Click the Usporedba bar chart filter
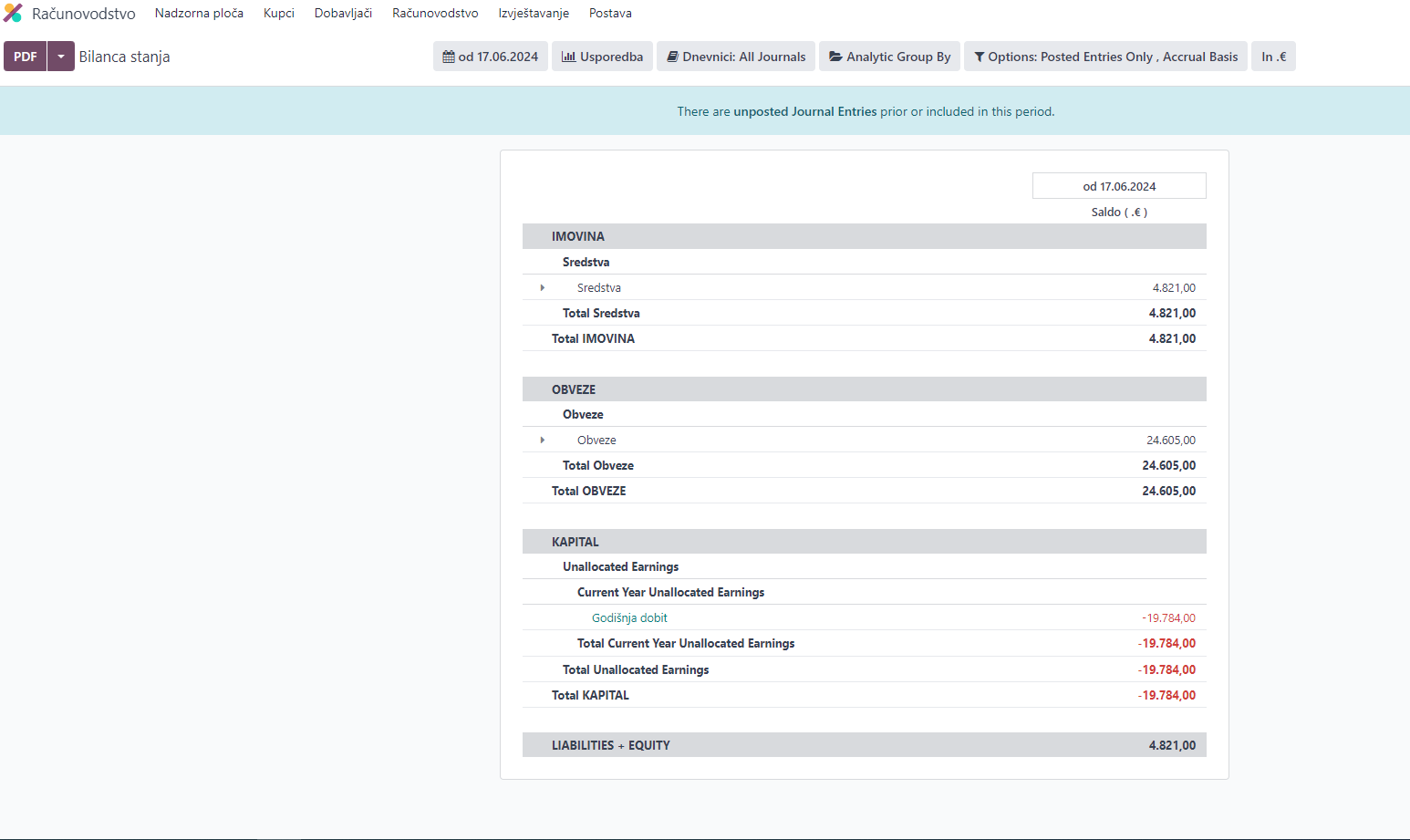This screenshot has height=840, width=1410. [602, 57]
